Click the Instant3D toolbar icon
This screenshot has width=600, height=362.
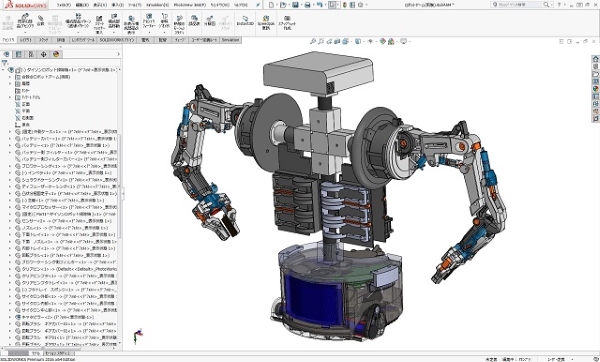[245, 21]
